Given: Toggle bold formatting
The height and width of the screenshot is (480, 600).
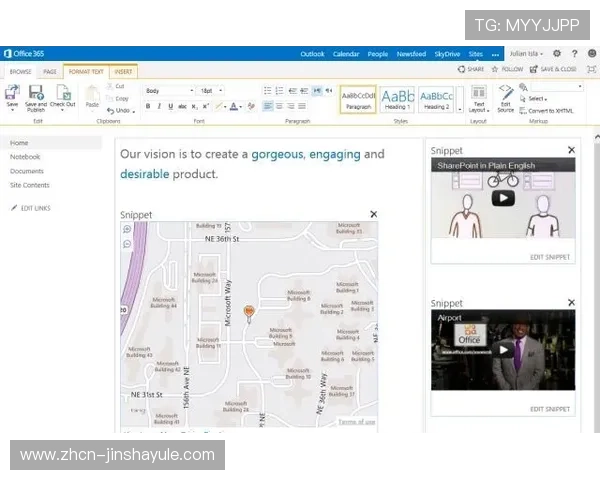Looking at the screenshot, I should (148, 106).
